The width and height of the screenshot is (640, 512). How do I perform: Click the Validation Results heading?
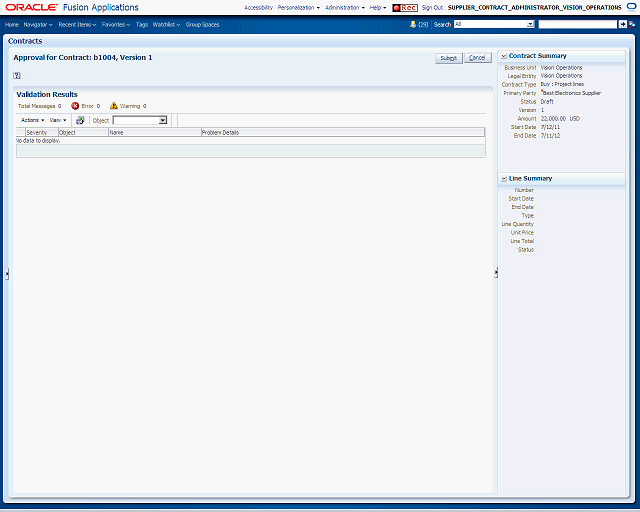[47, 94]
